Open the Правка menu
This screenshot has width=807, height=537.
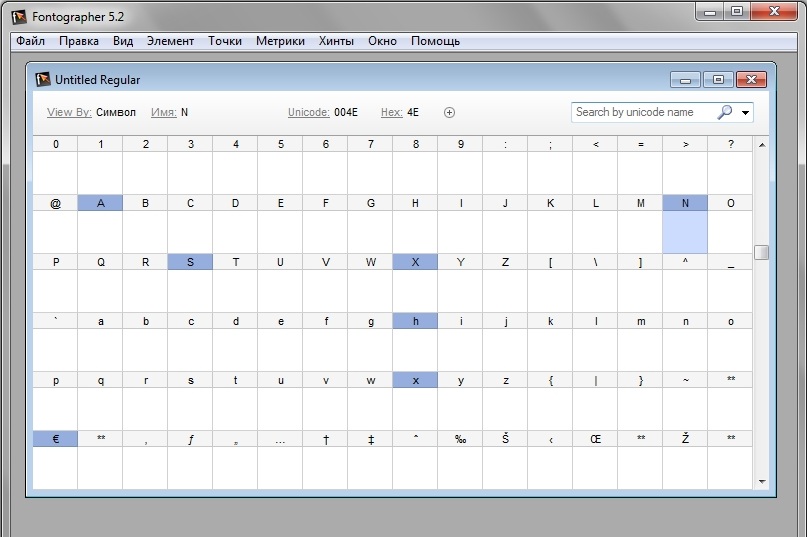pyautogui.click(x=79, y=41)
